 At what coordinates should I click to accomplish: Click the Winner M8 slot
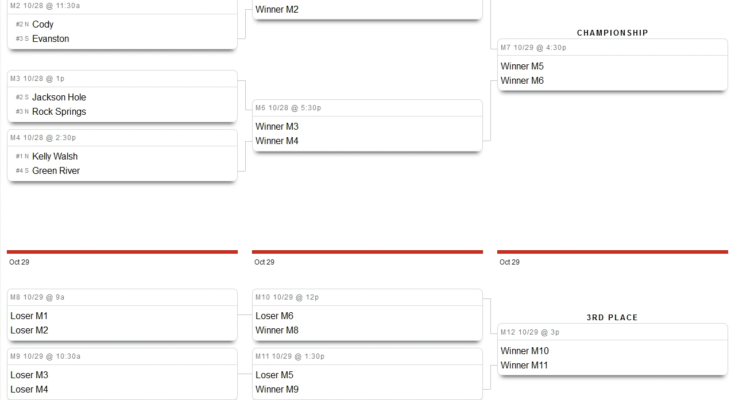(277, 330)
